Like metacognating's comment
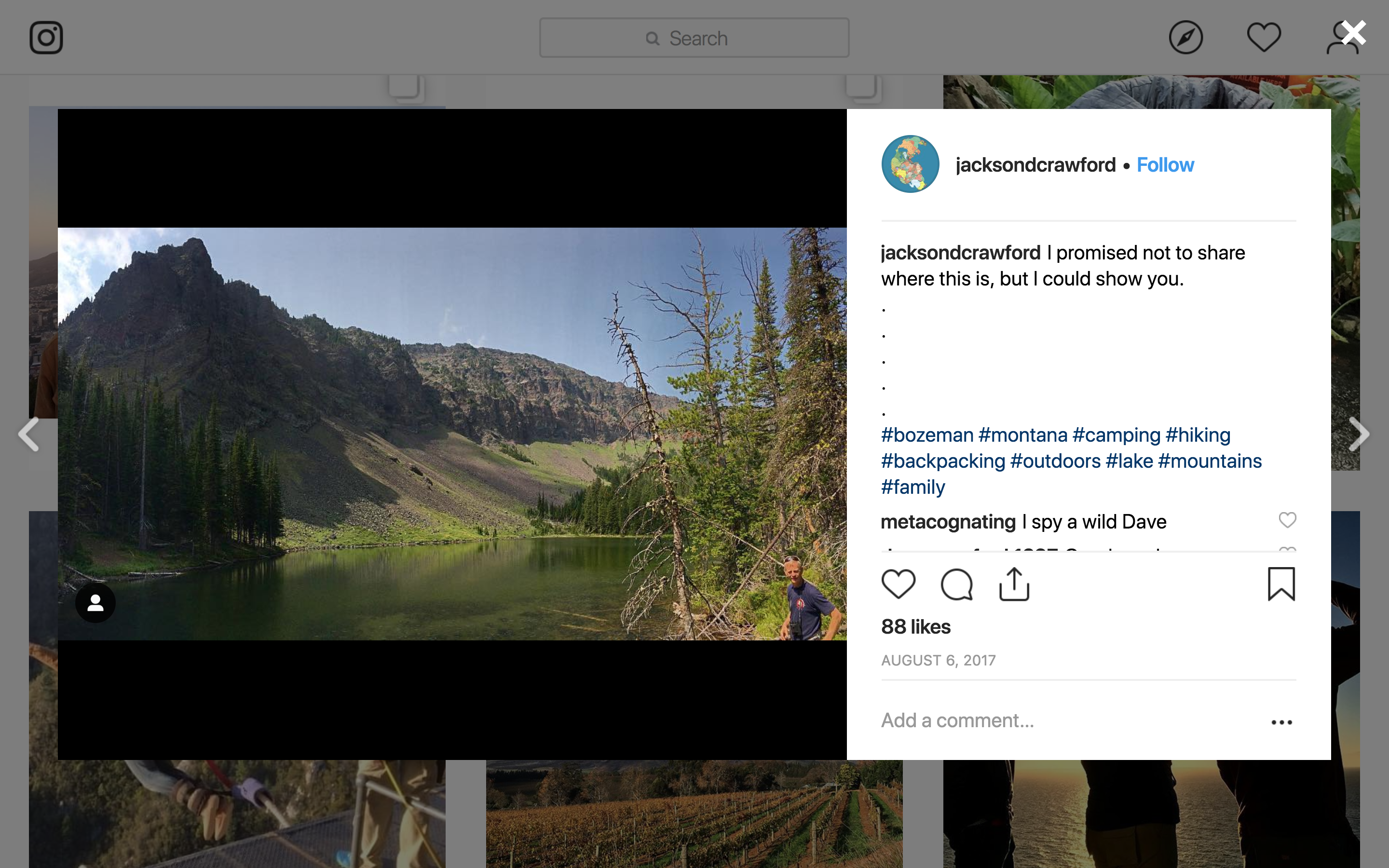Screen dimensions: 1389x868 click(x=1287, y=520)
